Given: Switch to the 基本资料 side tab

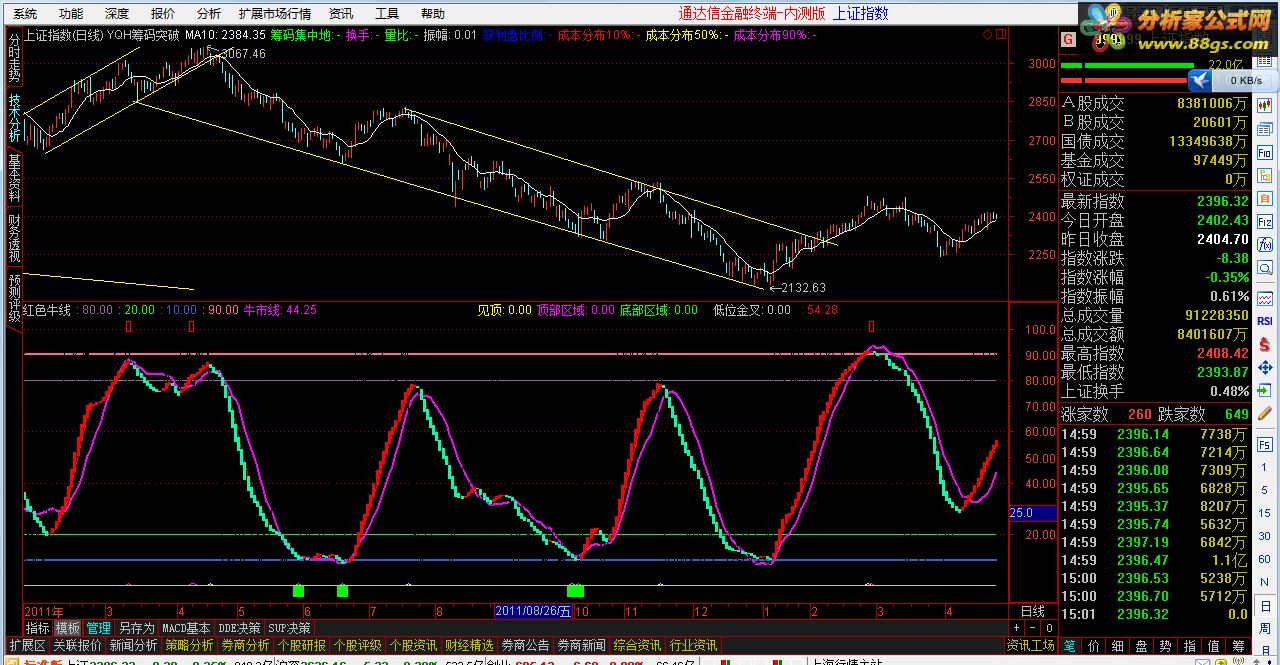Looking at the screenshot, I should [14, 178].
